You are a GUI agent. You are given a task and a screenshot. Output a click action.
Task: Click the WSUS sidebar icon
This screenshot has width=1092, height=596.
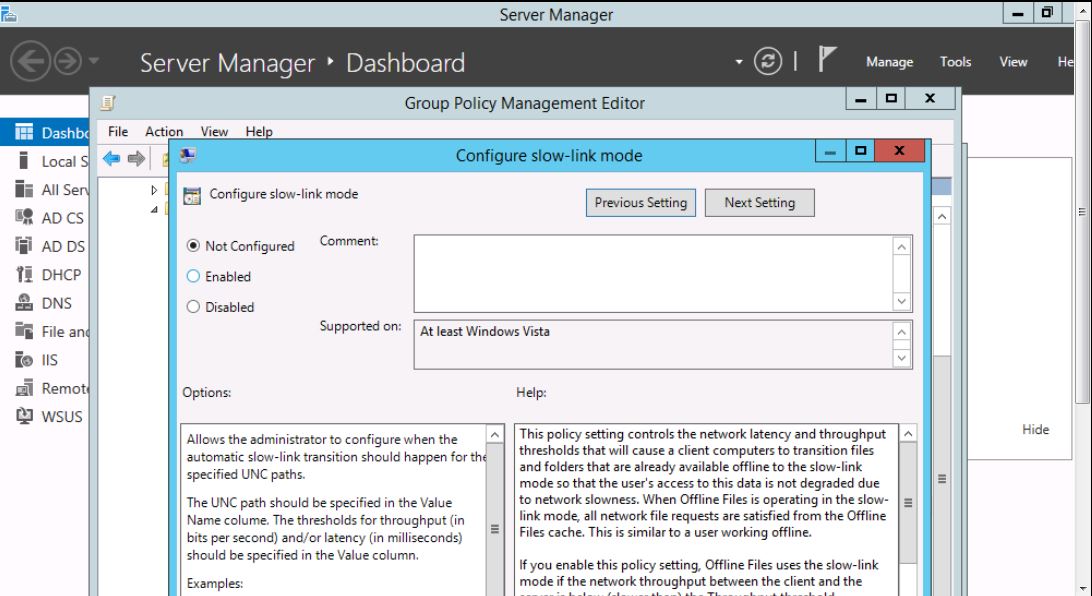[x=26, y=417]
